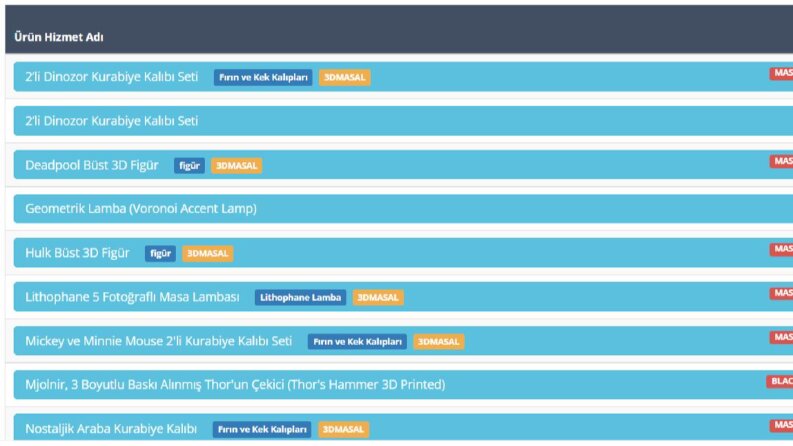Click 3DMASAL tag on Deadpool row

236,165
